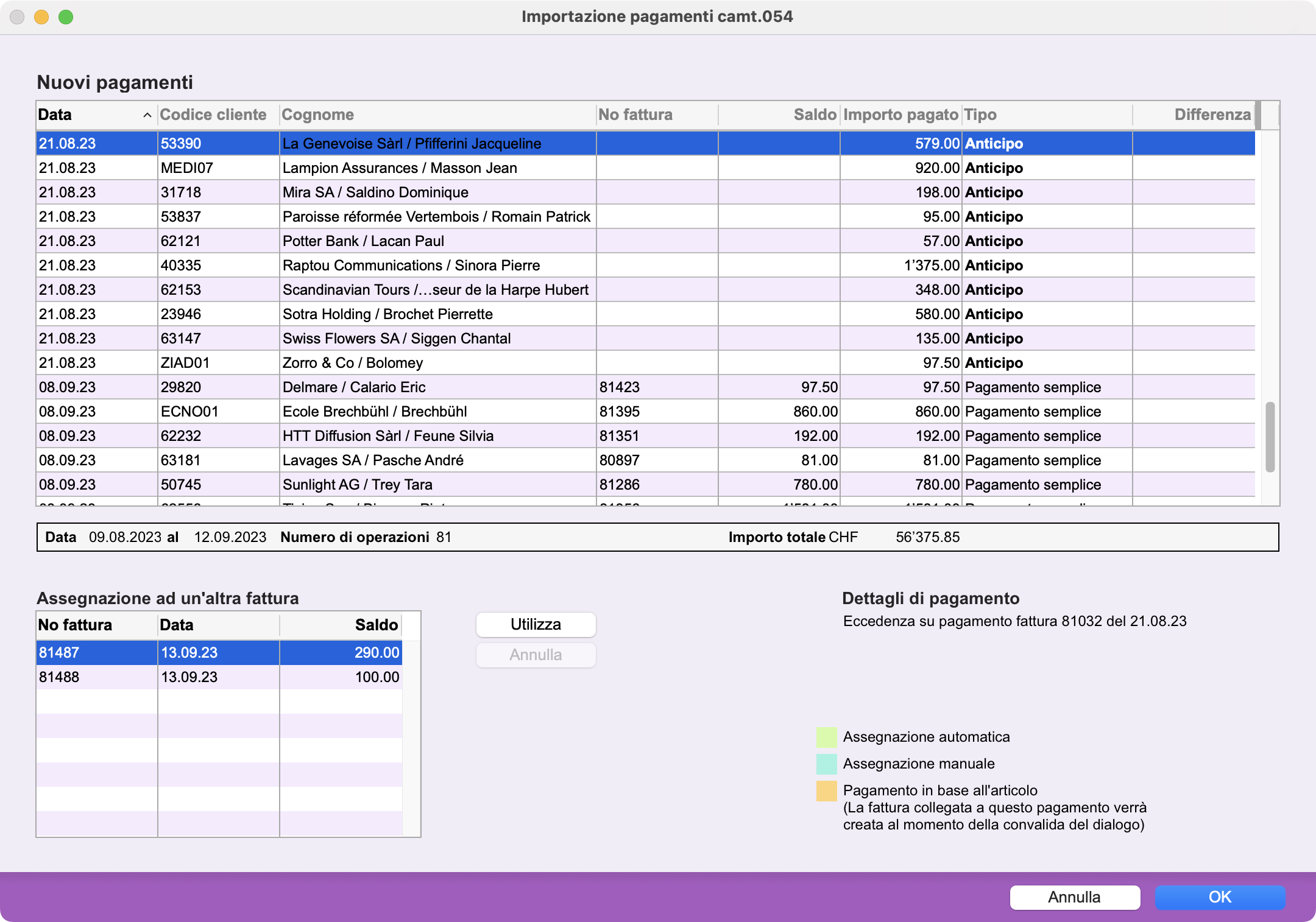Select row Swiss Flowers SA / Siggen Chantal
1316x922 pixels.
click(x=646, y=338)
